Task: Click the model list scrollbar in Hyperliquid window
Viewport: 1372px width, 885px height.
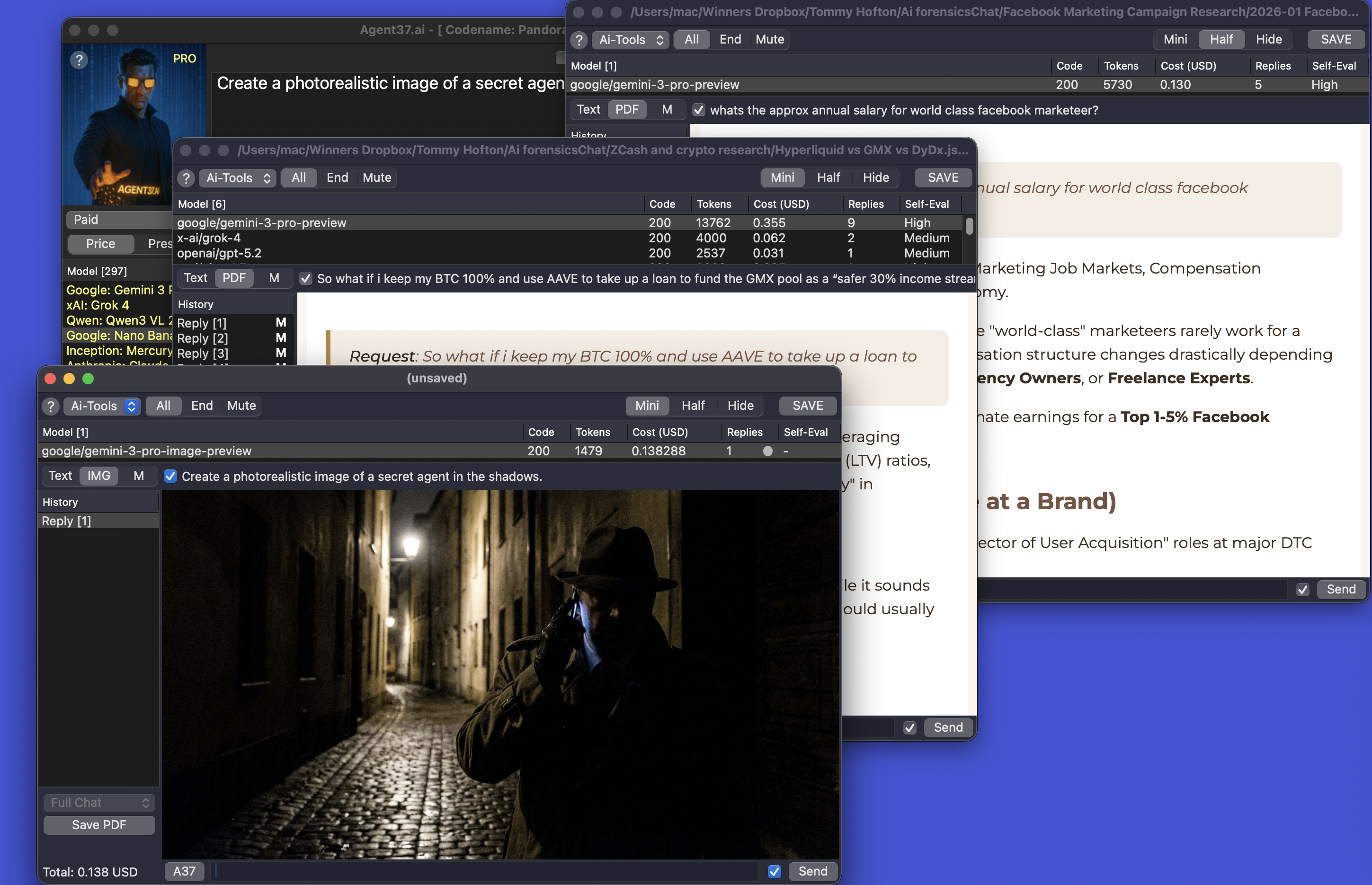Action: click(969, 226)
